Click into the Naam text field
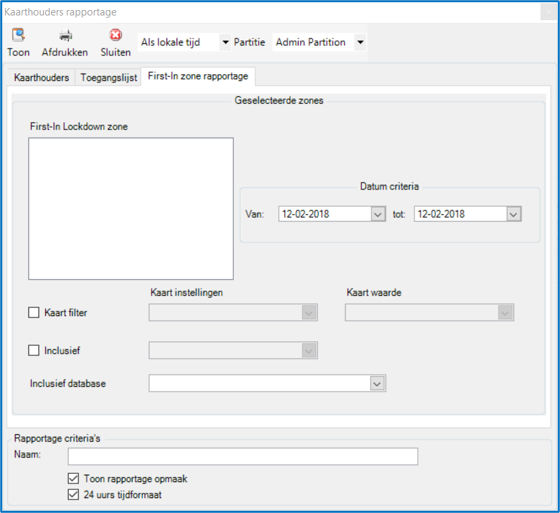Viewport: 560px width, 513px height. [x=243, y=457]
